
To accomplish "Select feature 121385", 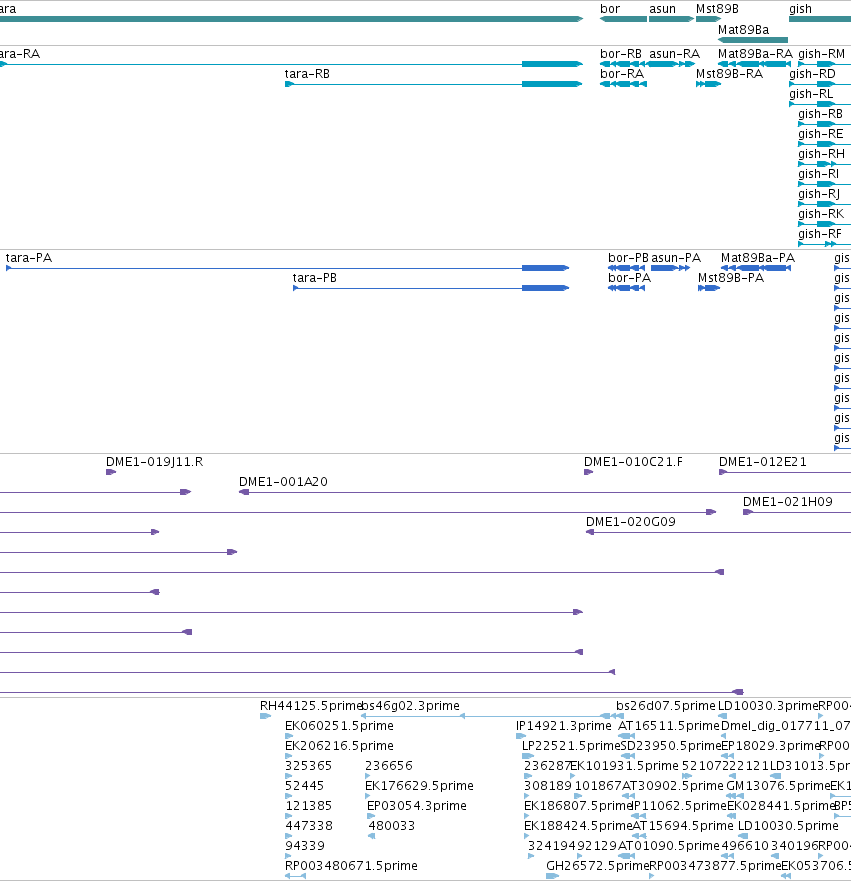I will (x=289, y=816).
